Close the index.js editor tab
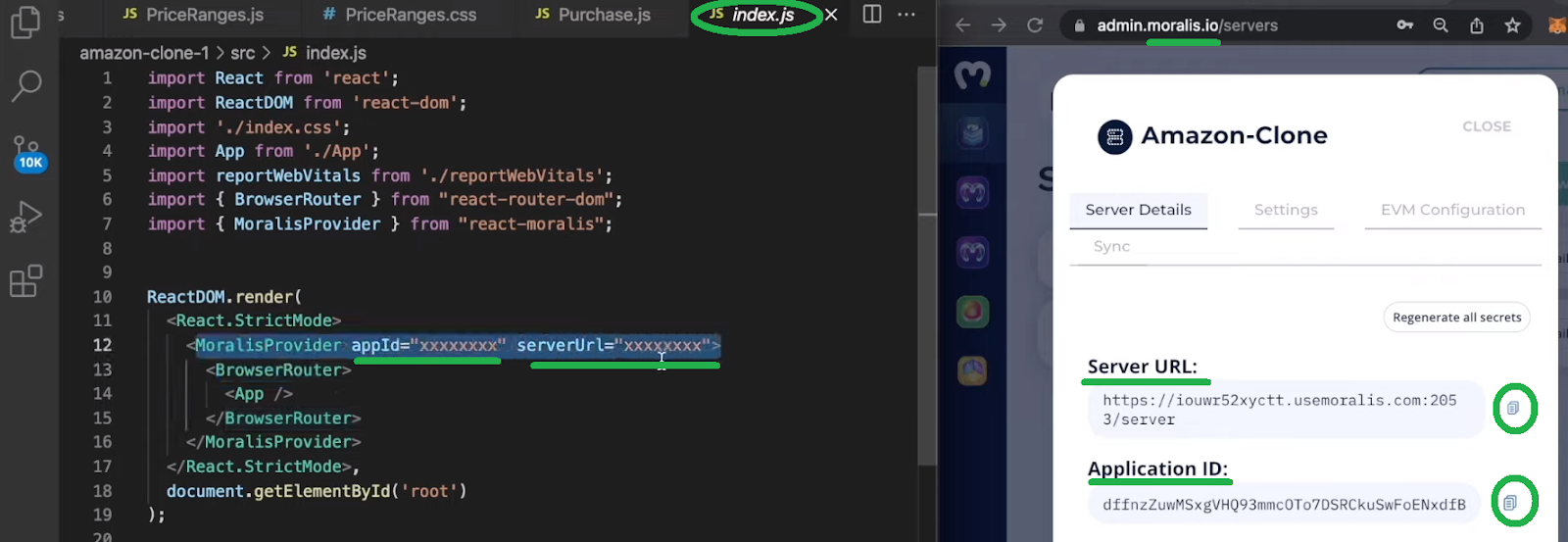This screenshot has height=542, width=1568. 831,15
